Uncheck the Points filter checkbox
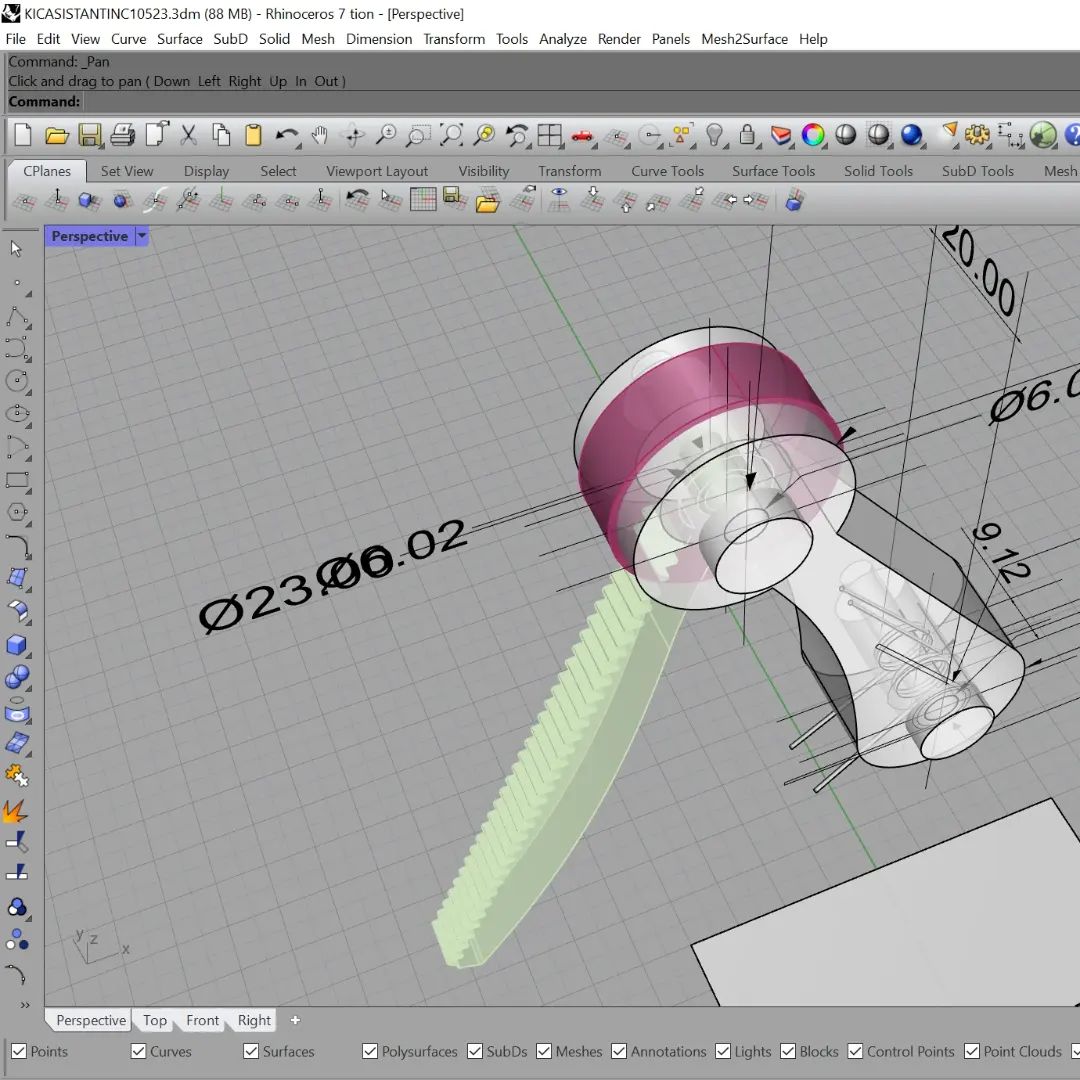The image size is (1080, 1080). (x=19, y=1051)
